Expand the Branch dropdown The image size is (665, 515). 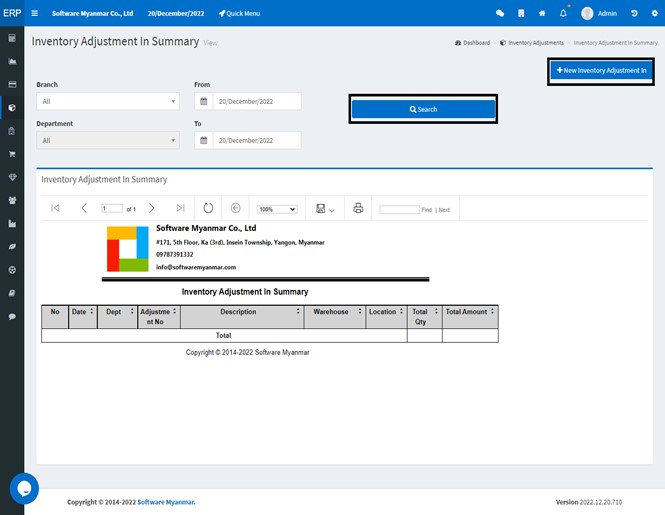tap(108, 101)
